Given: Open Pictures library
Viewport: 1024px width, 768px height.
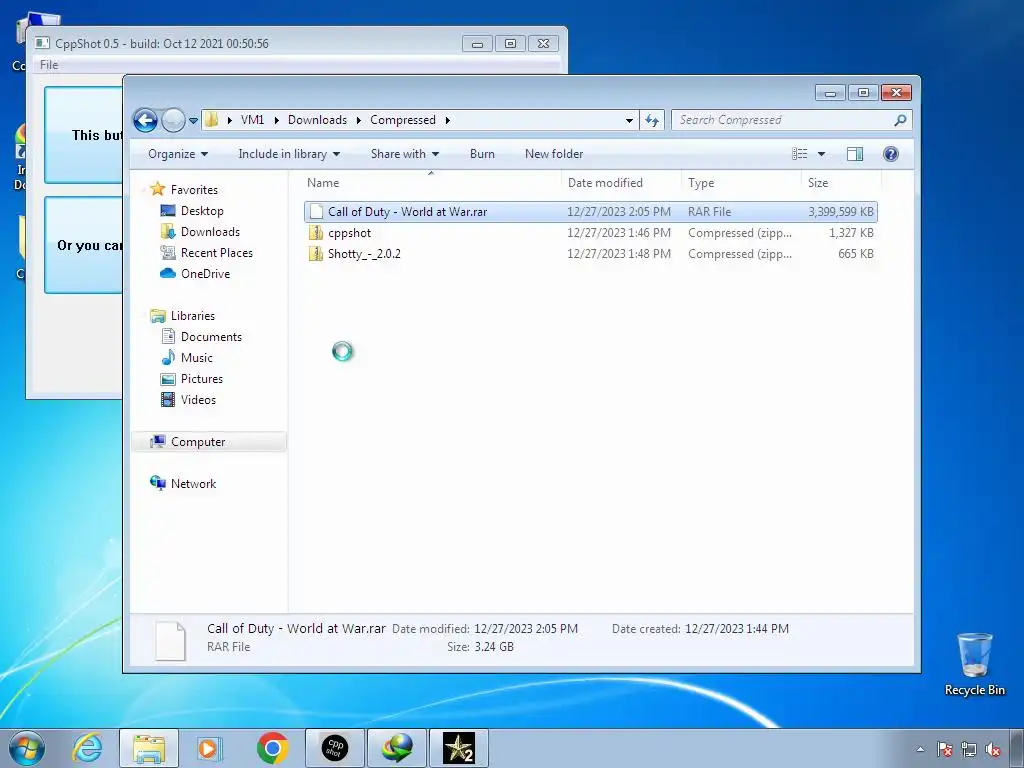Looking at the screenshot, I should click(201, 379).
